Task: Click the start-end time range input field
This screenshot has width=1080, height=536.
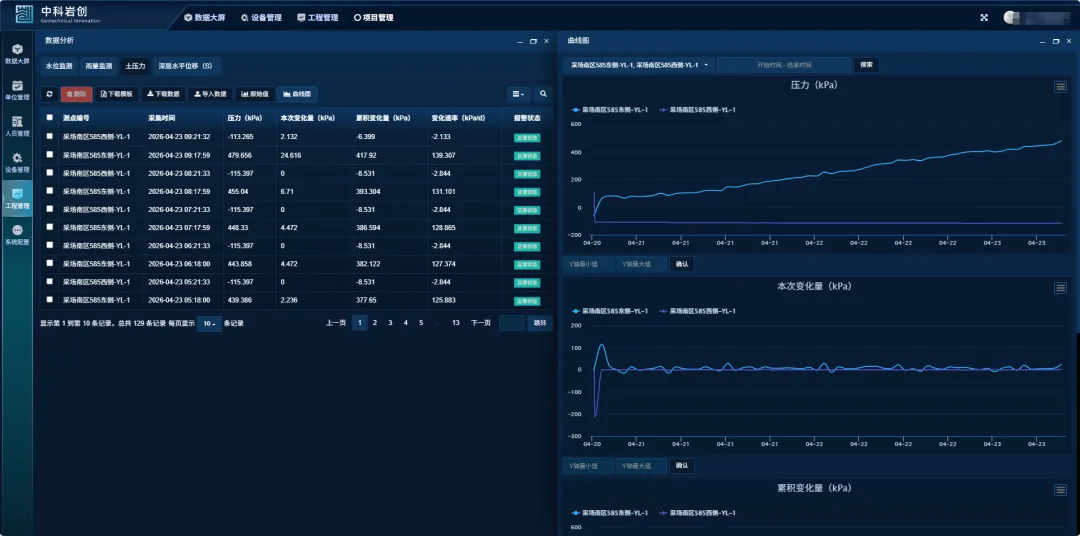Action: pos(784,65)
